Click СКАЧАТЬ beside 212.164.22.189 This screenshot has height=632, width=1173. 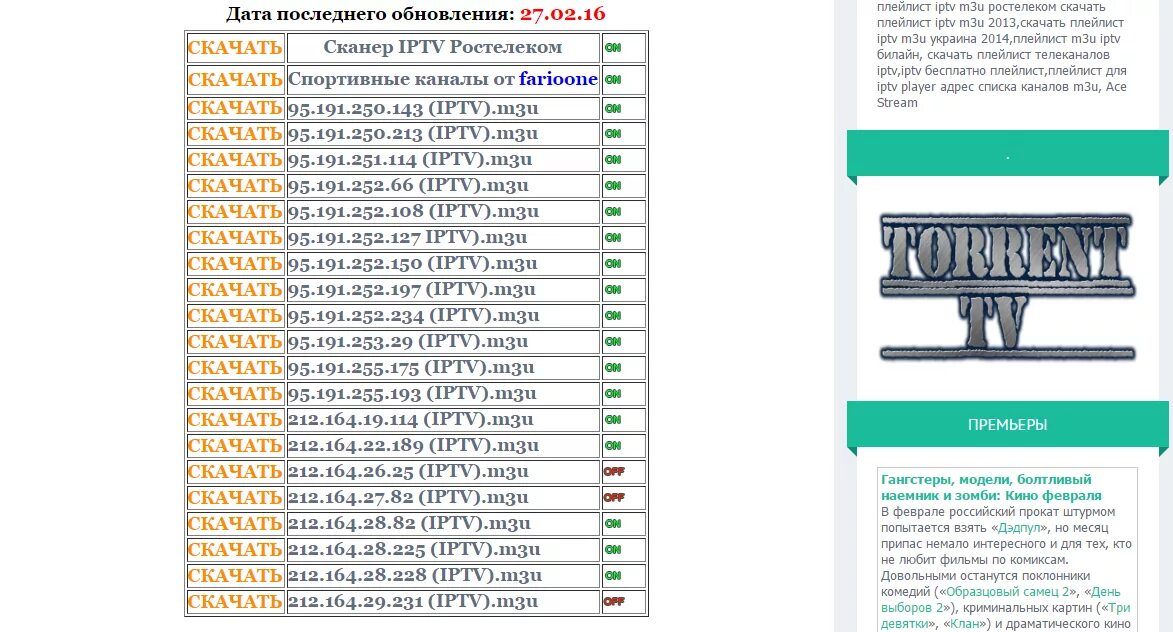235,446
